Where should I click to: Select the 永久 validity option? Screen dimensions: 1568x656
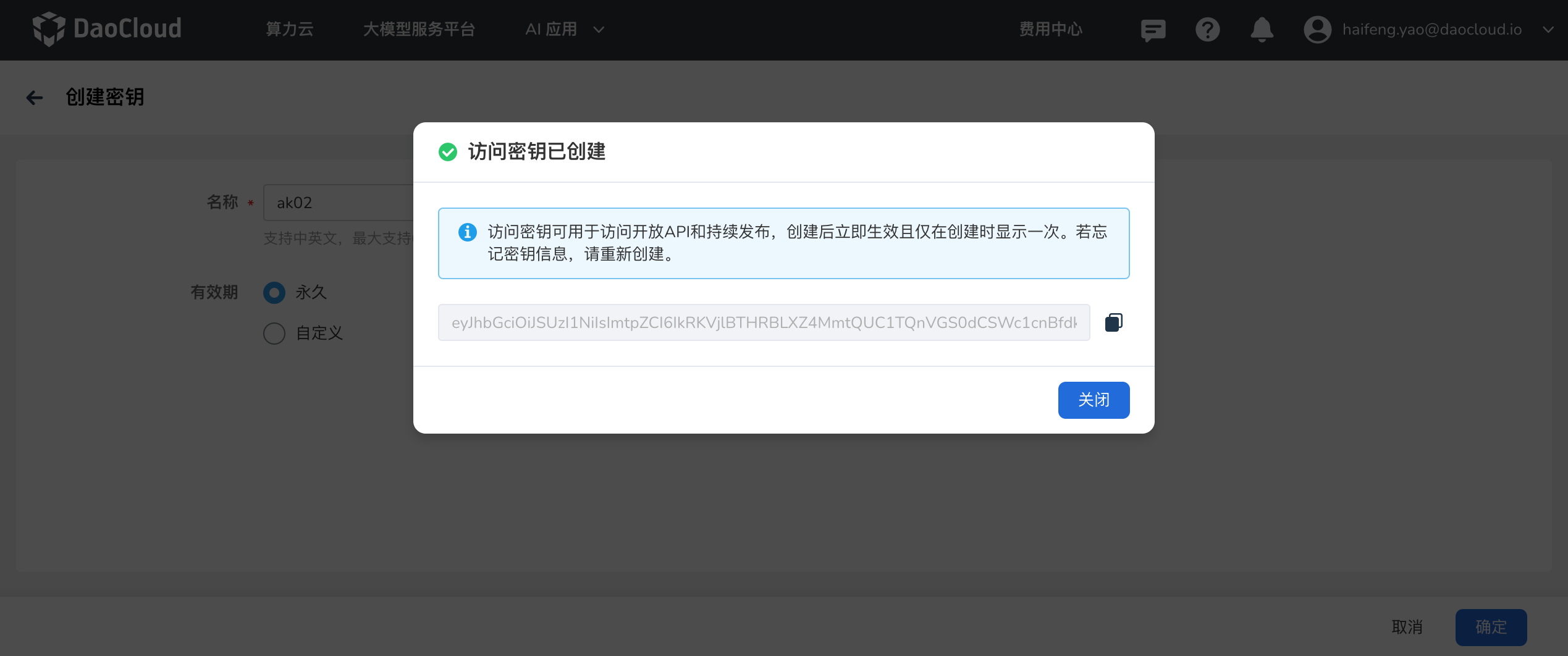pos(274,293)
